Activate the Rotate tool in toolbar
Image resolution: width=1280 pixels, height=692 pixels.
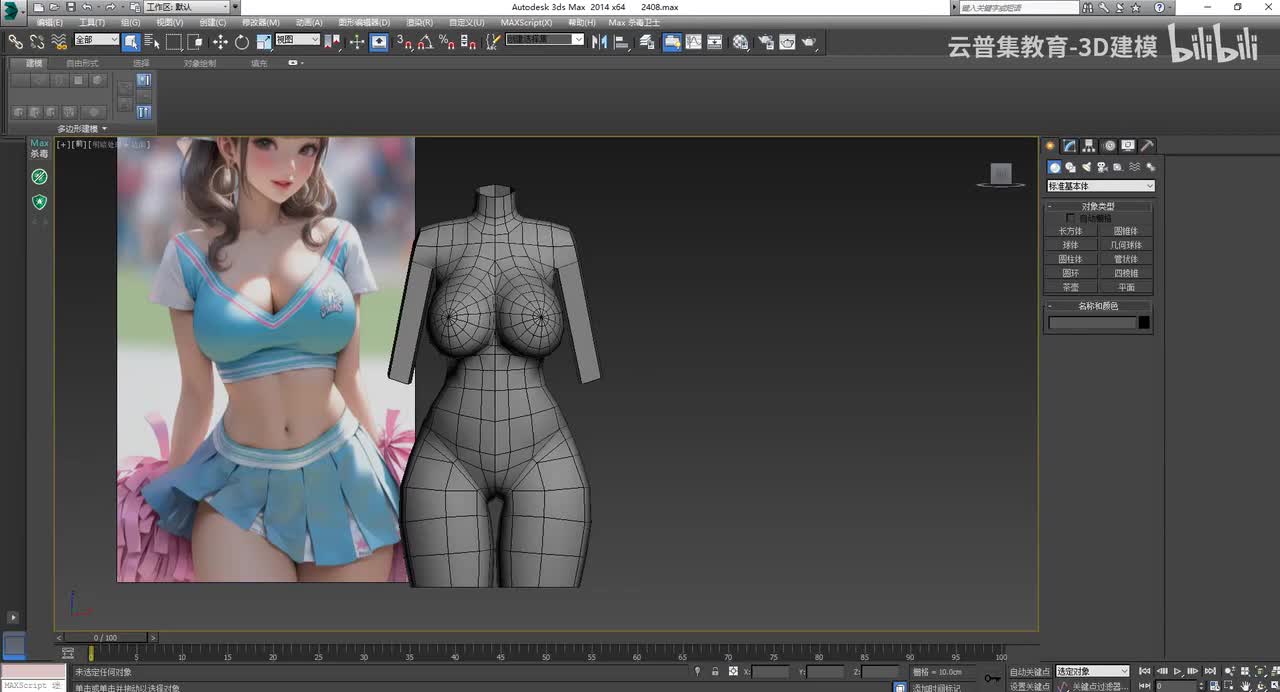(241, 42)
